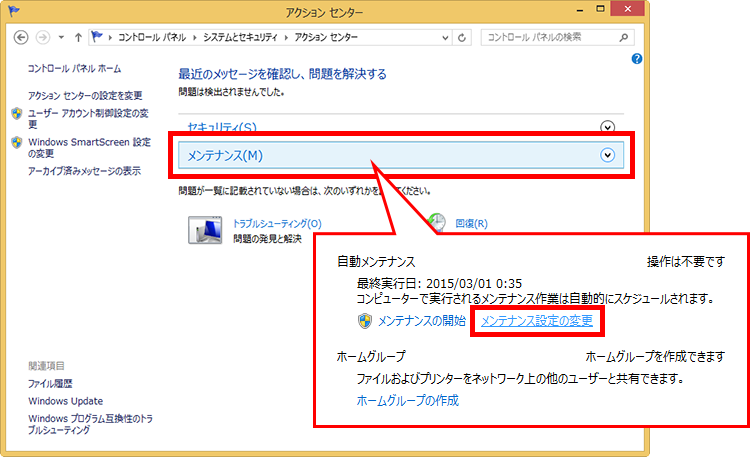Open 回復(R) link

pyautogui.click(x=471, y=223)
